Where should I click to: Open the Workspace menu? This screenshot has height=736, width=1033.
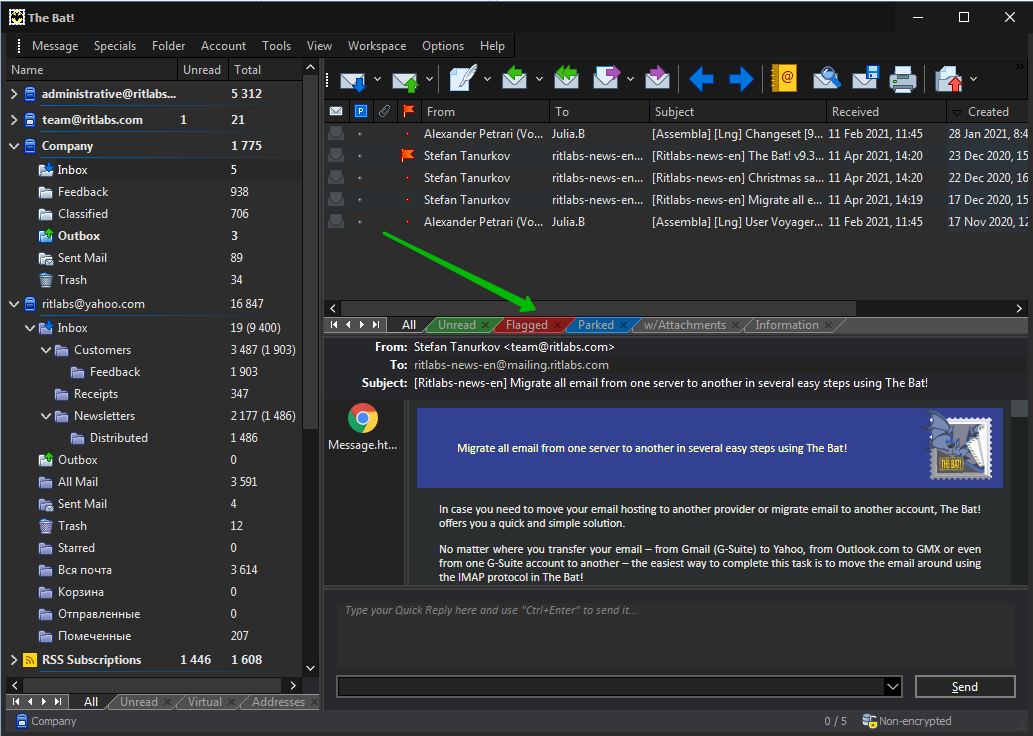point(377,46)
